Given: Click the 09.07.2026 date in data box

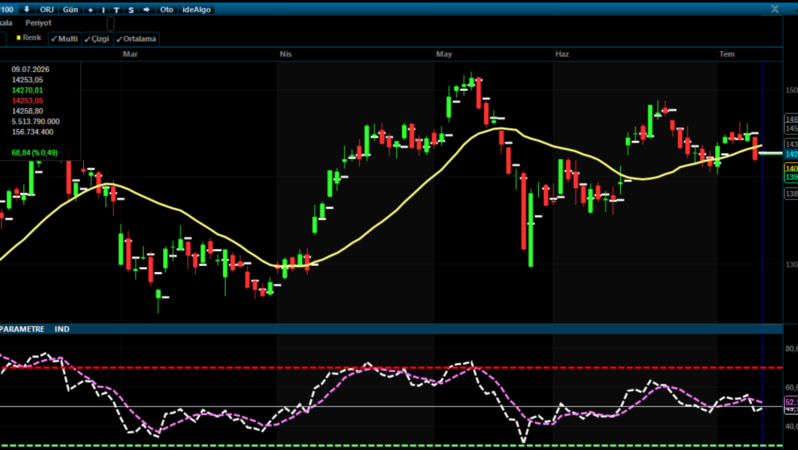Looking at the screenshot, I should (x=31, y=69).
